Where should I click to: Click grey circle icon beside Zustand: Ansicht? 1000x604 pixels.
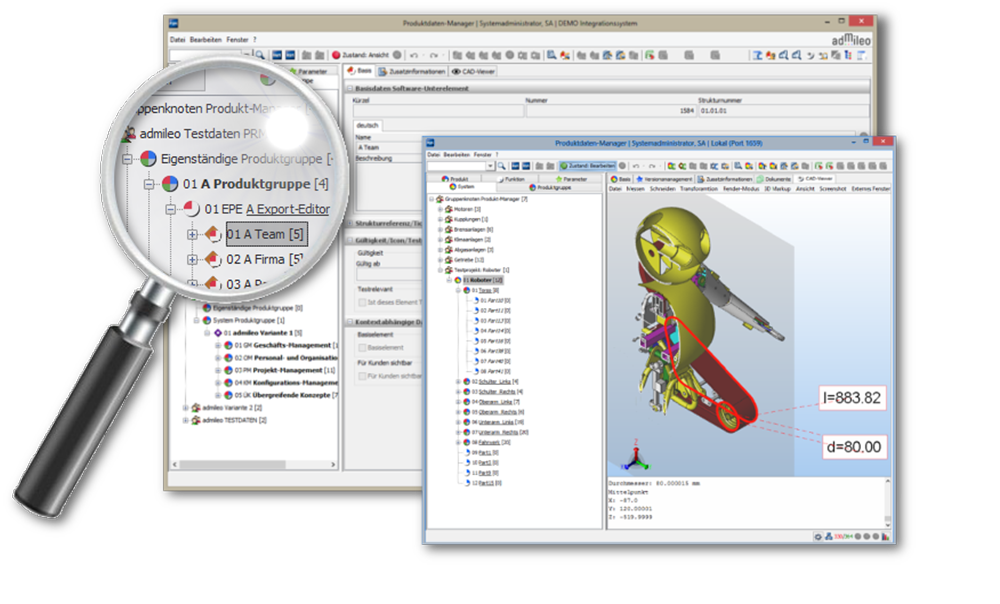pyautogui.click(x=397, y=55)
